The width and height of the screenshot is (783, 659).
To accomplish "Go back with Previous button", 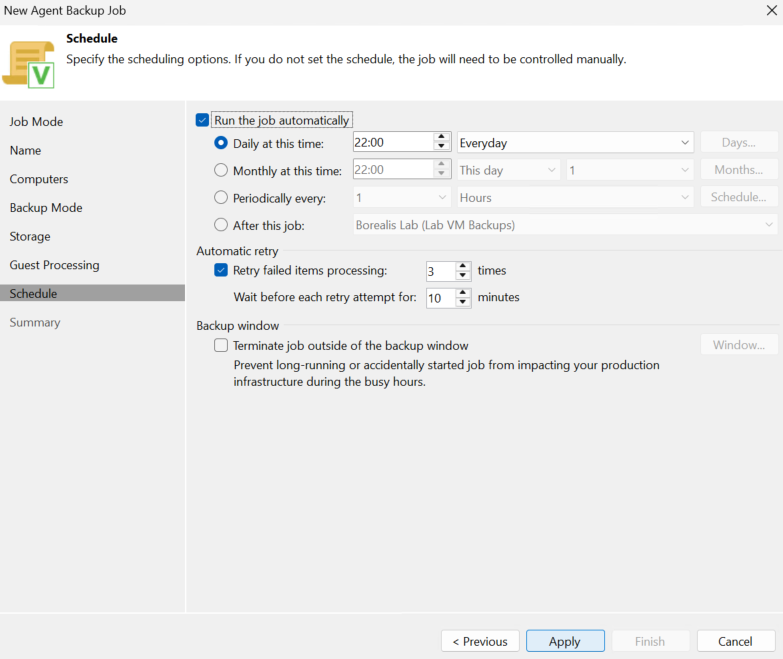I will click(x=480, y=641).
